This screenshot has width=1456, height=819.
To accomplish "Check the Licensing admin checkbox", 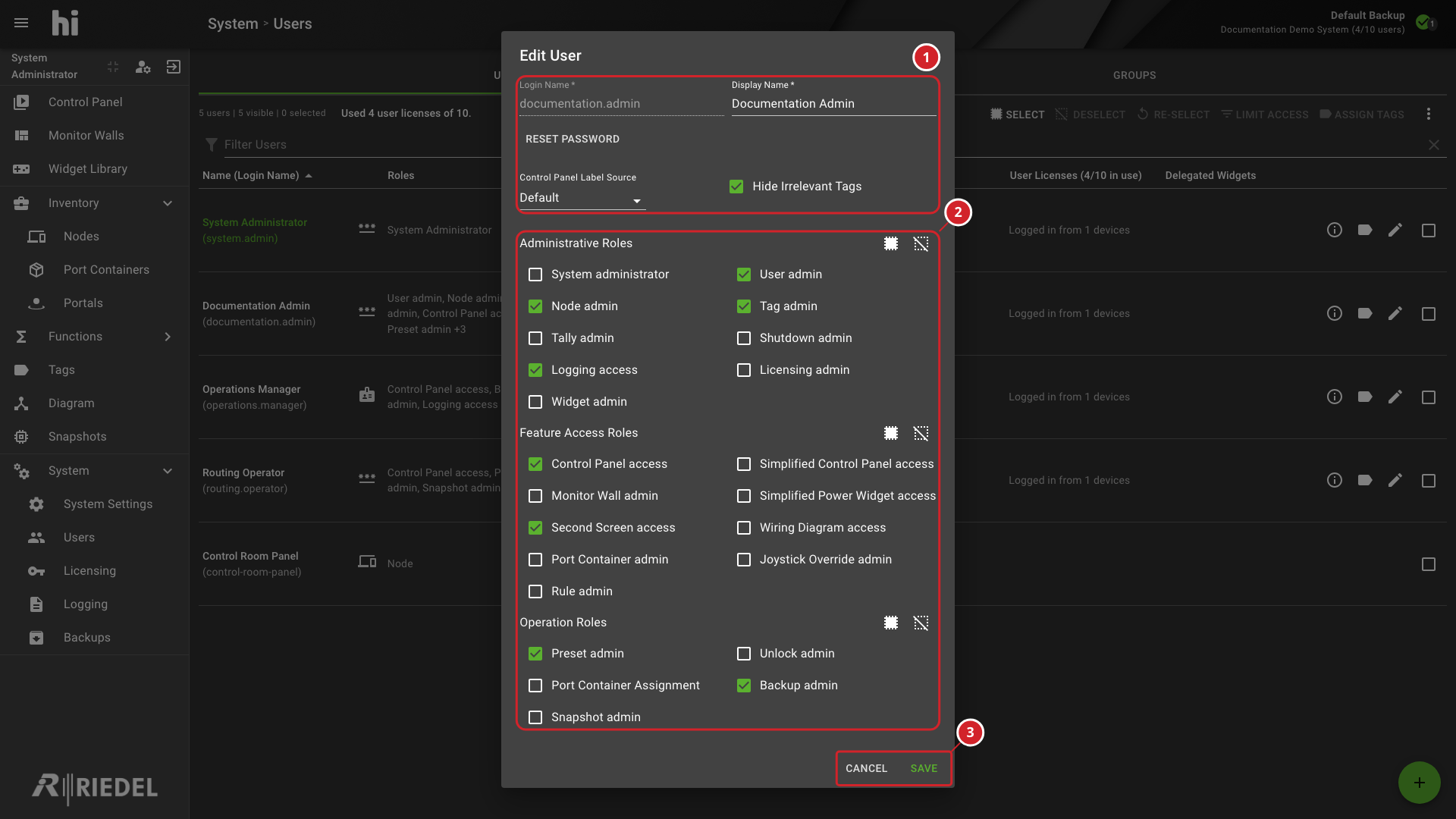I will point(744,370).
